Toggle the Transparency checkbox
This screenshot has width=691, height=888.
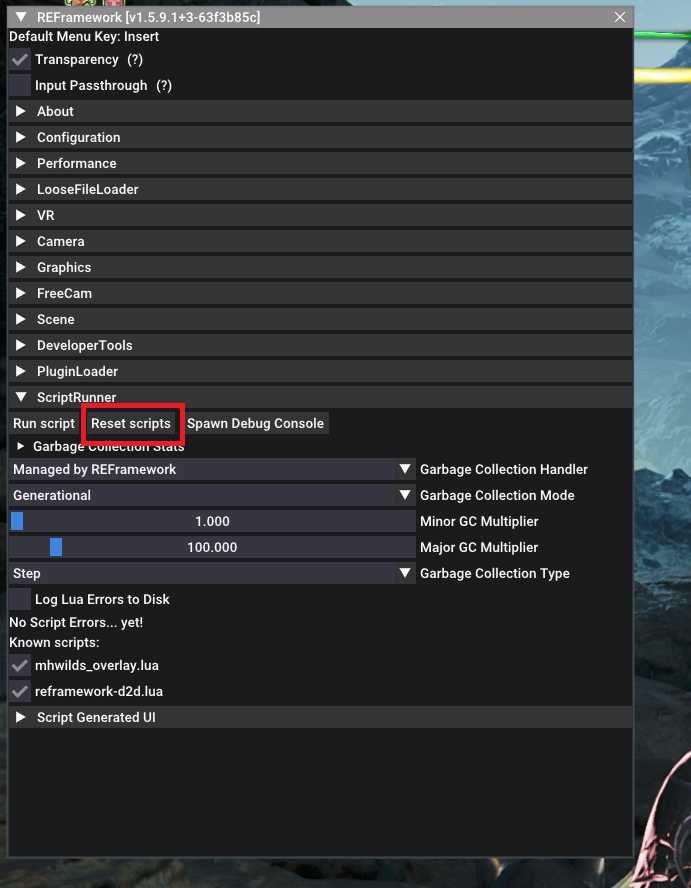tap(20, 59)
